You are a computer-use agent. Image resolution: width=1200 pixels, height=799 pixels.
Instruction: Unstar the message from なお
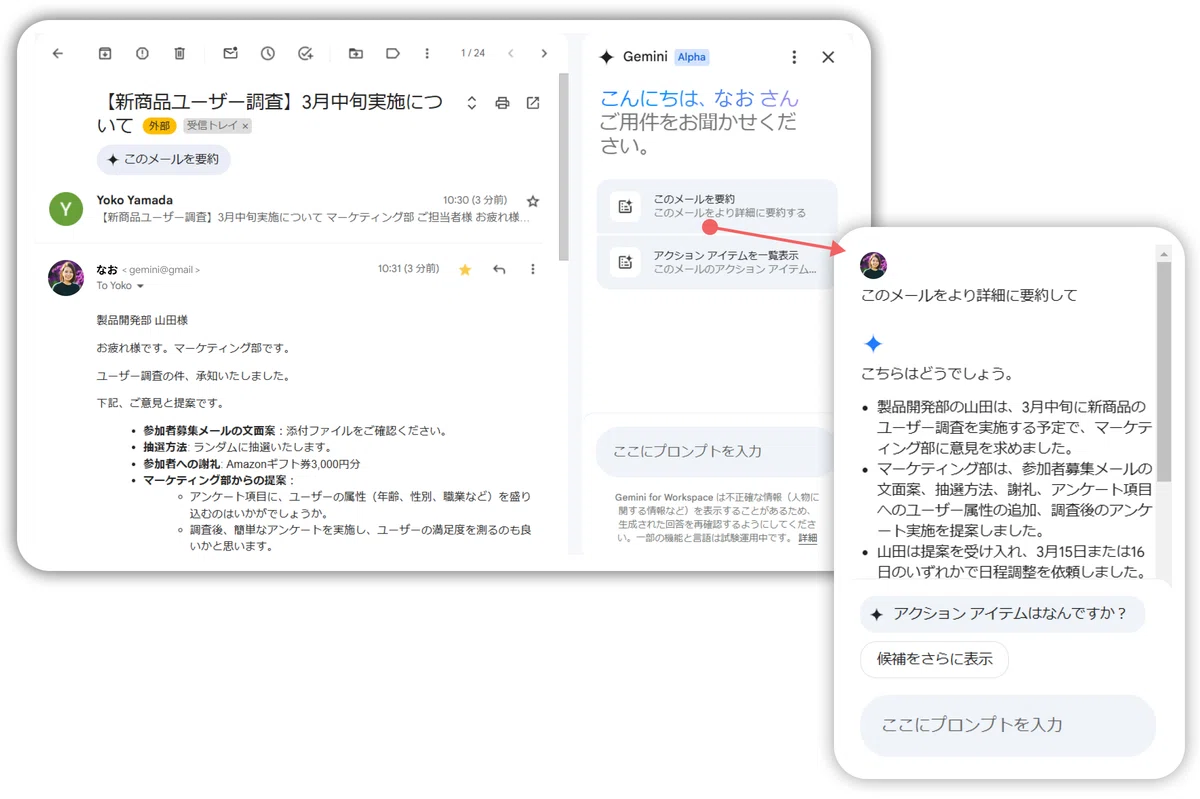(x=465, y=269)
